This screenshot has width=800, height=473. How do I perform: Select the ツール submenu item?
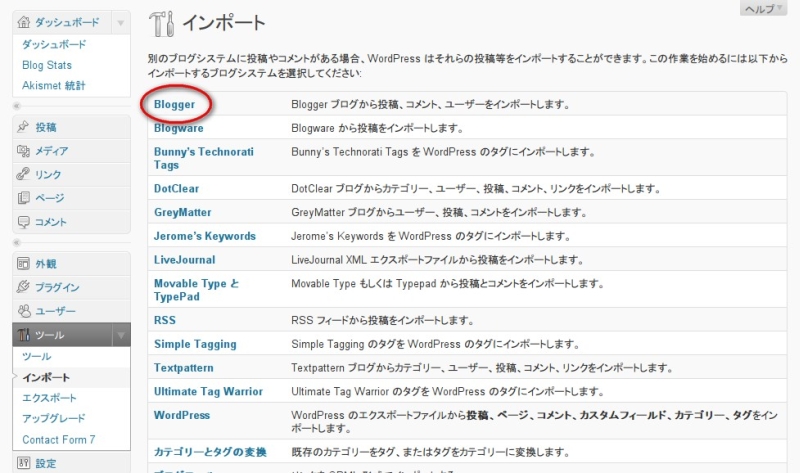[37, 356]
